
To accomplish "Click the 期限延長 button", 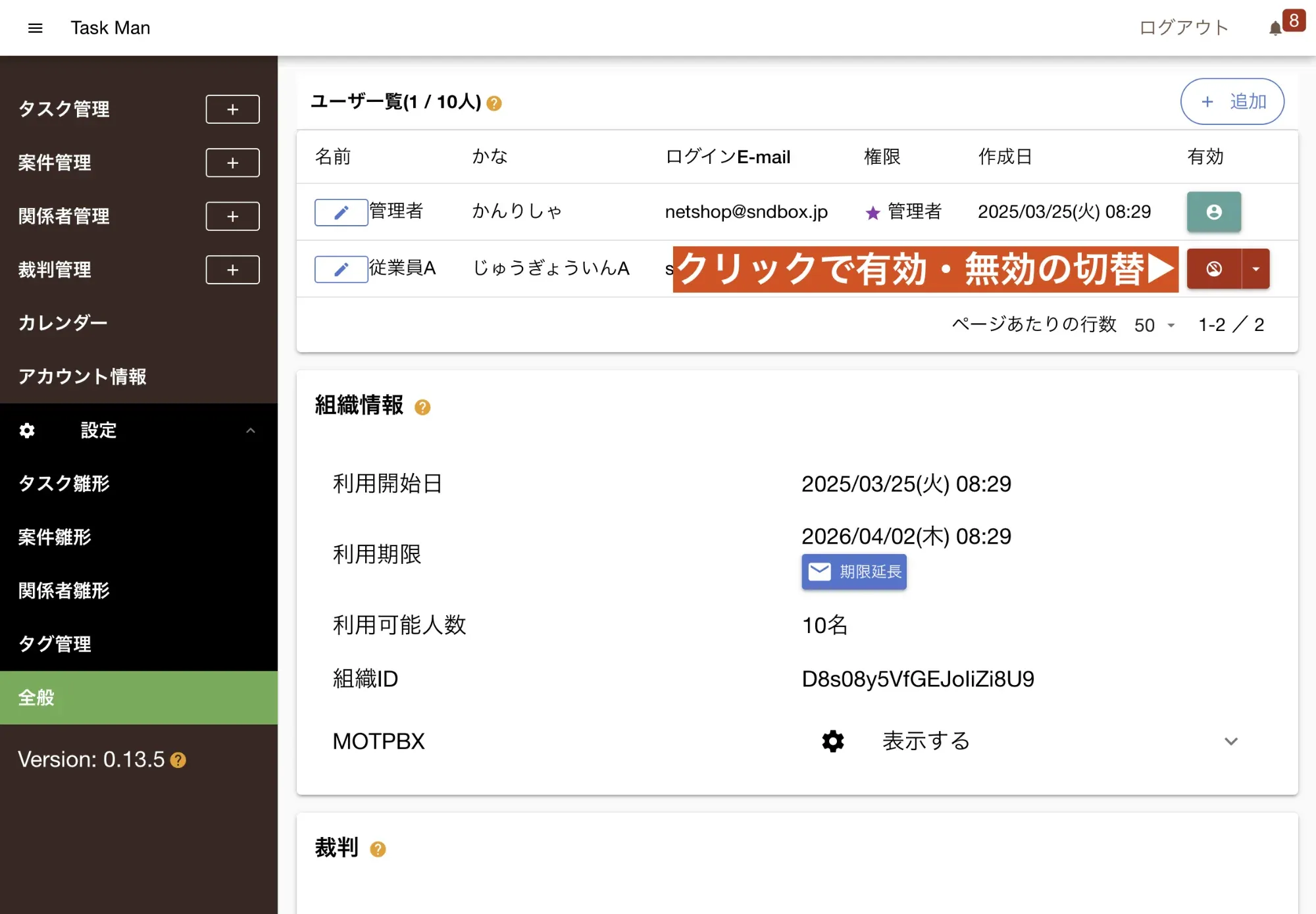I will [853, 572].
